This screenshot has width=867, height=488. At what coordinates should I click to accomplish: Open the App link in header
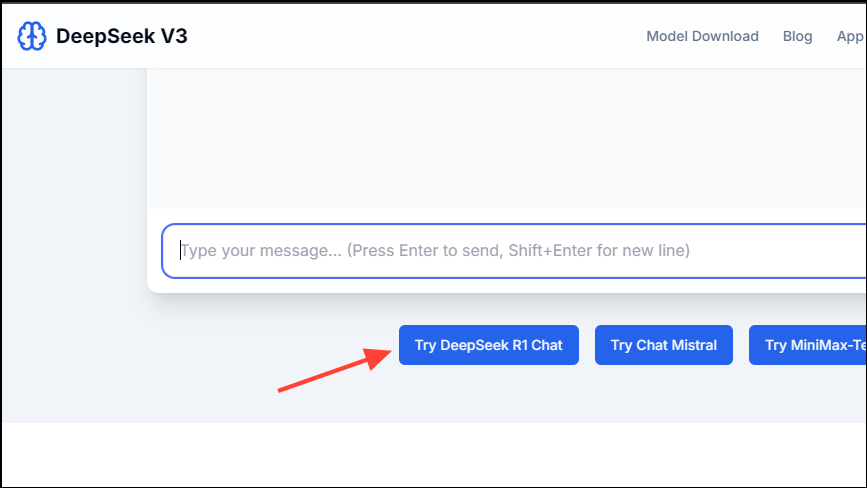pyautogui.click(x=850, y=36)
